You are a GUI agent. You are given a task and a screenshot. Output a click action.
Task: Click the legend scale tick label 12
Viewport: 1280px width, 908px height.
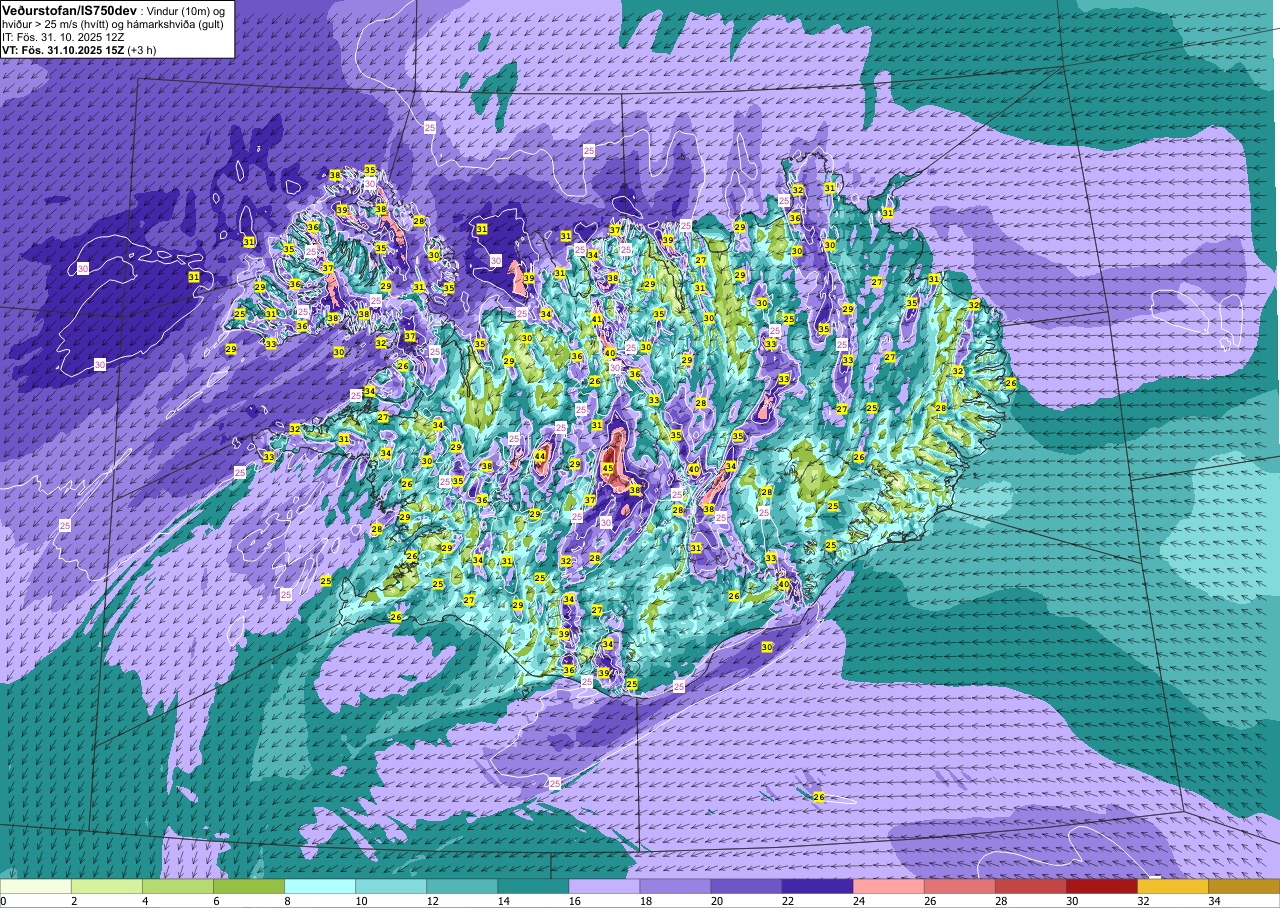431,901
